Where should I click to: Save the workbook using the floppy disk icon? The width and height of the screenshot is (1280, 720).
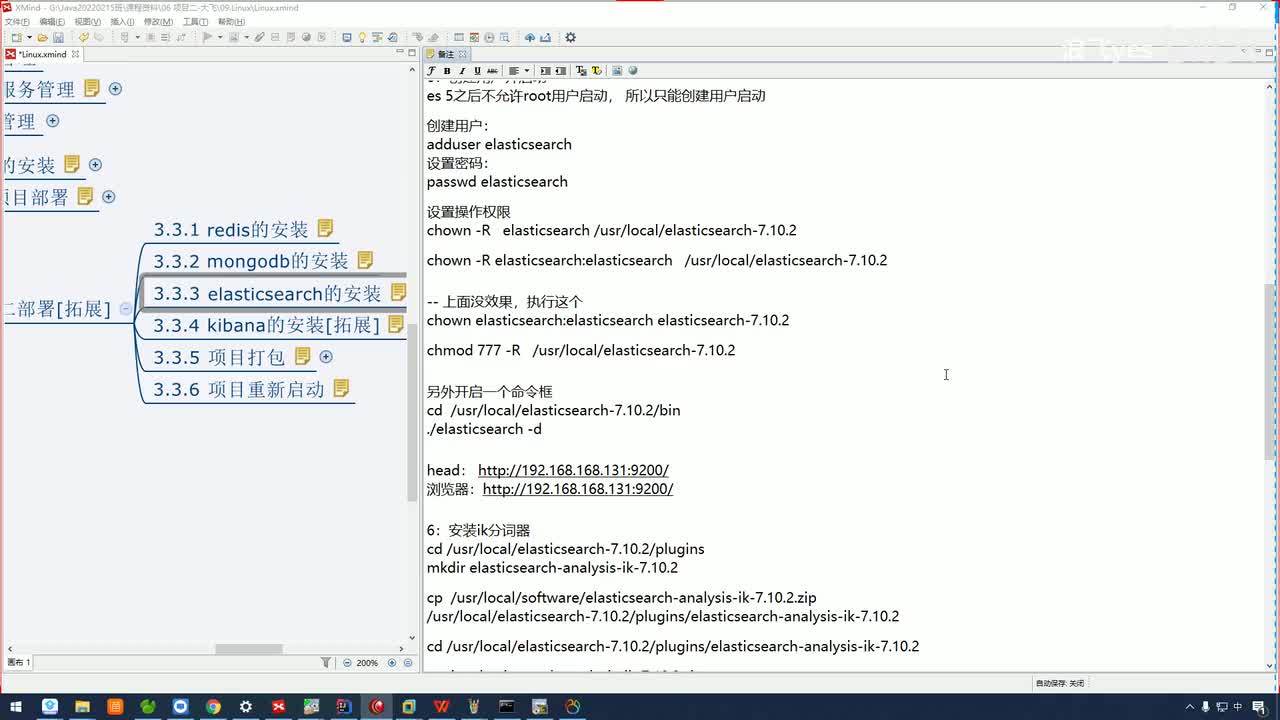tap(58, 38)
